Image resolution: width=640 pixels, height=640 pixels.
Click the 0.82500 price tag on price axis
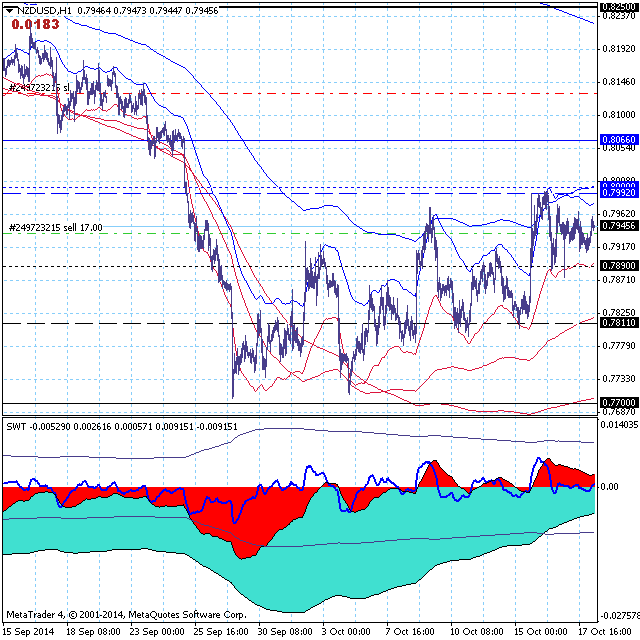tap(618, 6)
